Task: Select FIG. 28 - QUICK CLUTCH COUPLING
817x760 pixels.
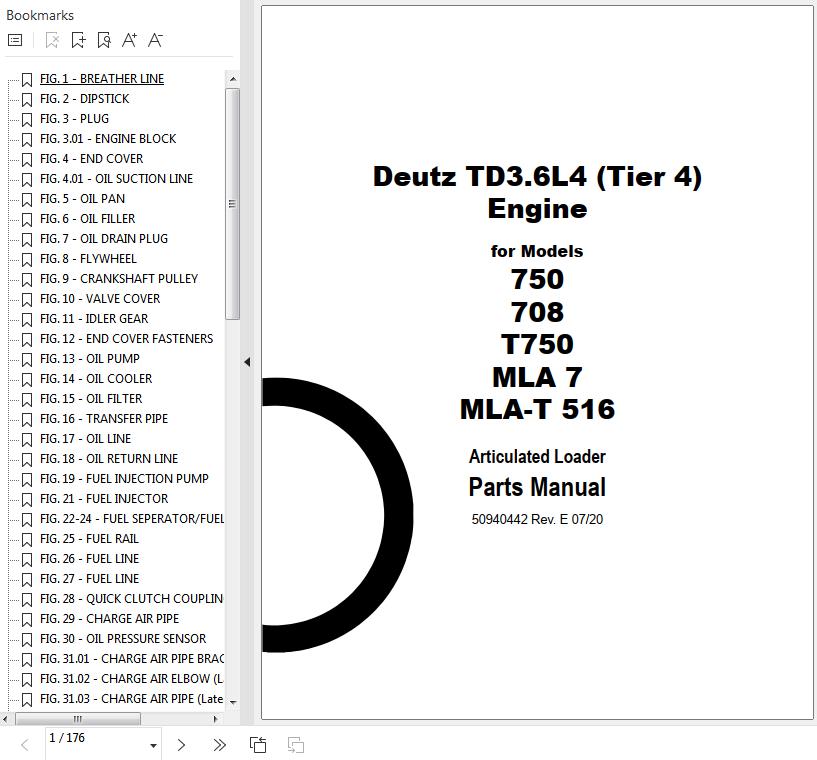Action: [131, 599]
